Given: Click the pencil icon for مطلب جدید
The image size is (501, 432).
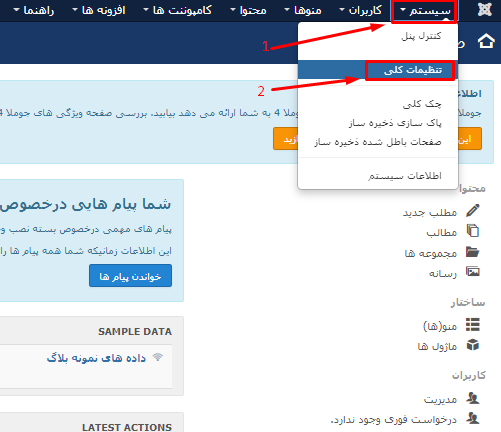Looking at the screenshot, I should click(x=473, y=211).
